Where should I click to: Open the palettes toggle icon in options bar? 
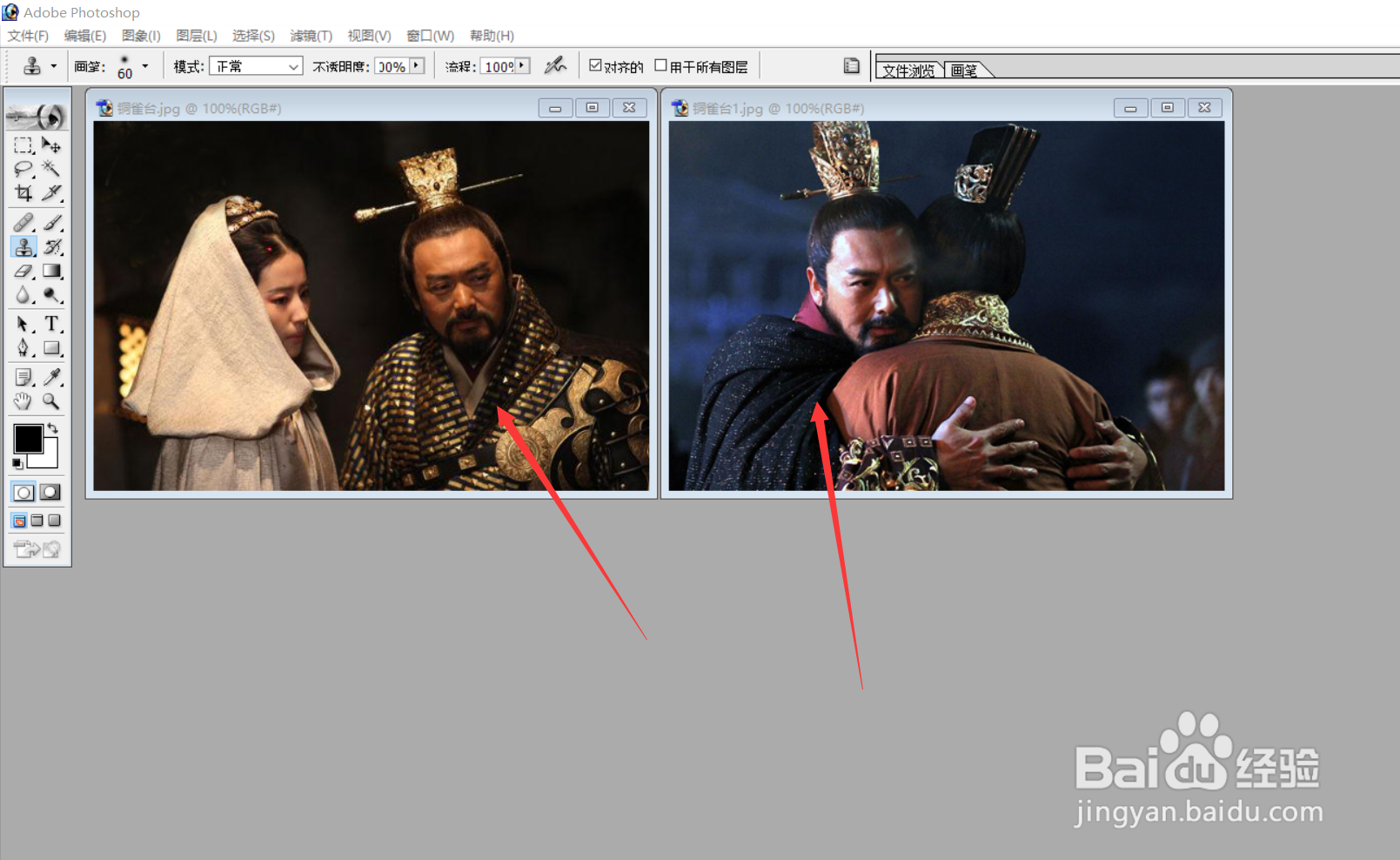point(851,65)
